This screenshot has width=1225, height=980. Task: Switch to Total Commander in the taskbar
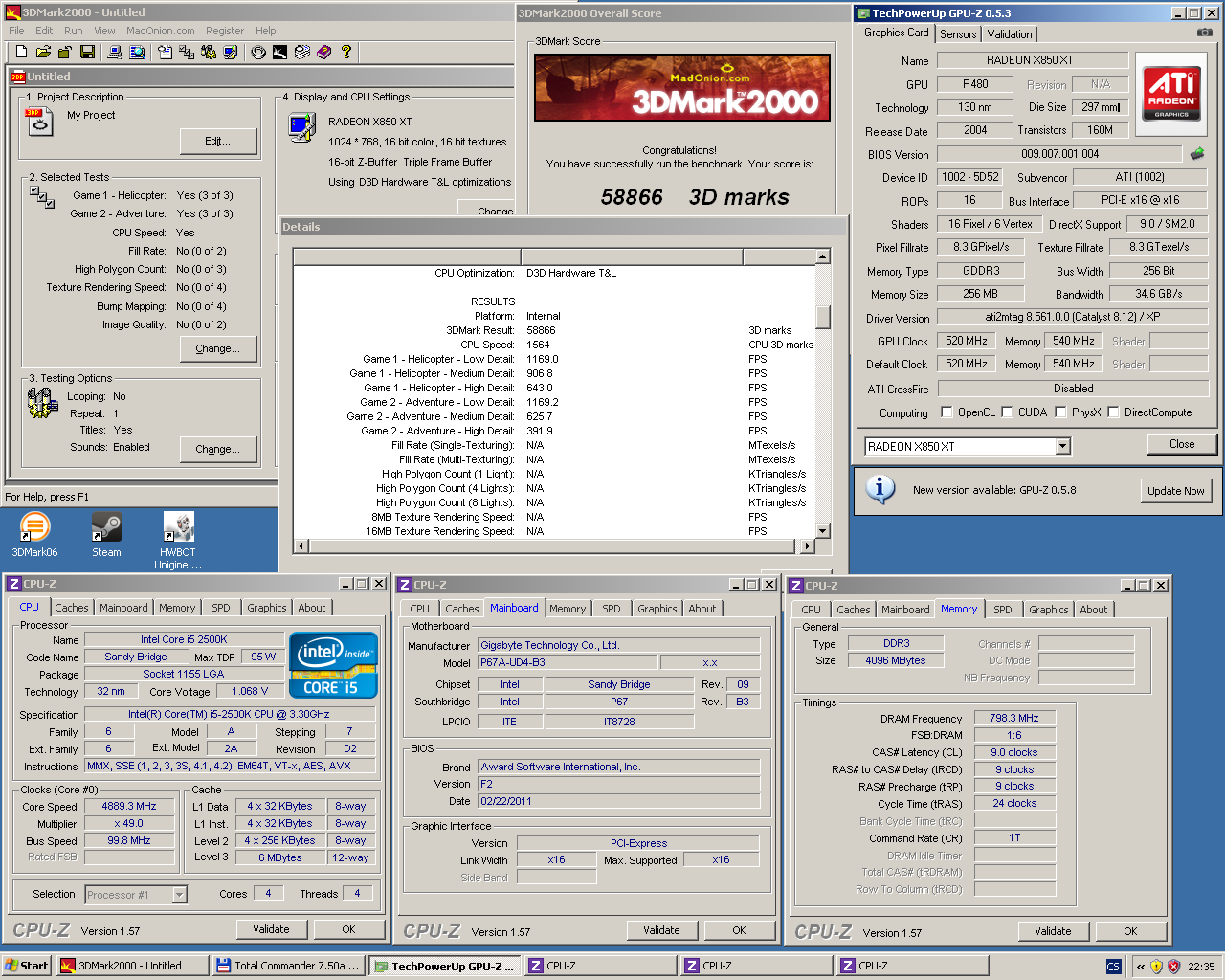click(x=289, y=966)
